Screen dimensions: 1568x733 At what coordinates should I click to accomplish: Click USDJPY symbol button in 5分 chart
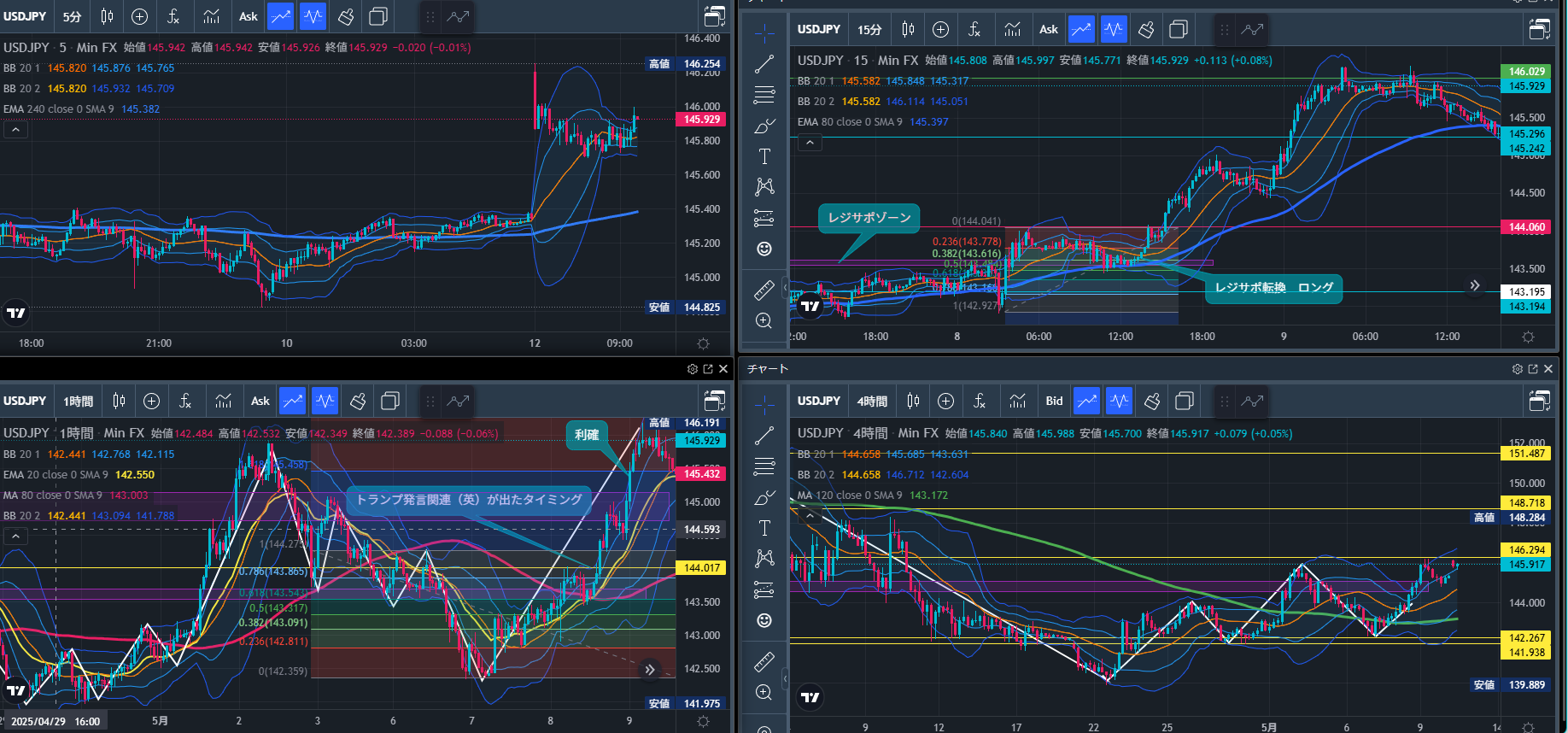point(25,16)
